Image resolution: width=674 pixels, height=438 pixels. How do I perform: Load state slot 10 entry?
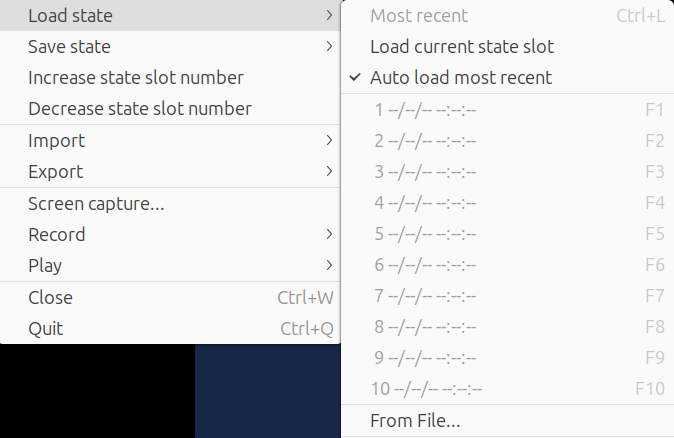click(x=507, y=389)
